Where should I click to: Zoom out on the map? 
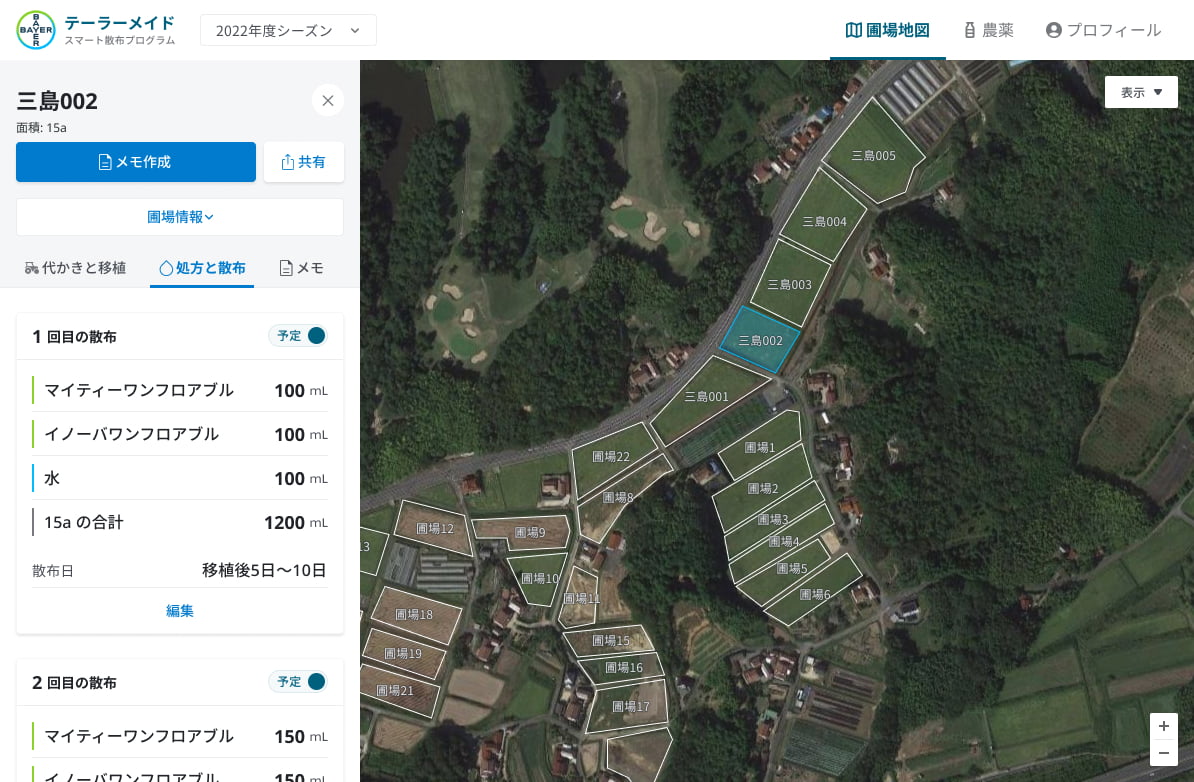(1163, 754)
